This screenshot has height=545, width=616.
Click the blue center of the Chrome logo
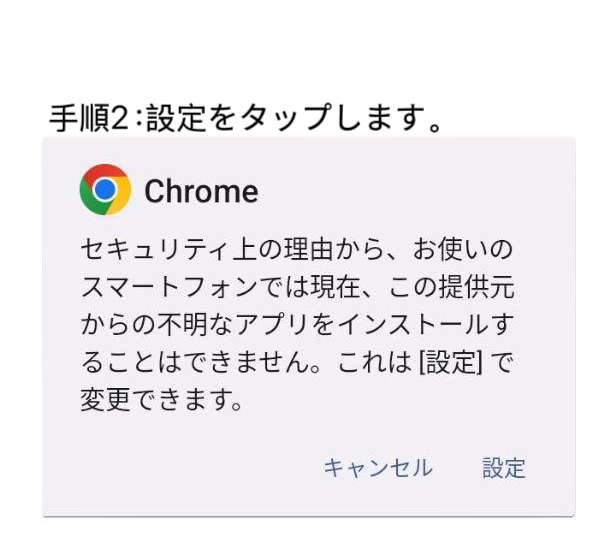pos(105,190)
